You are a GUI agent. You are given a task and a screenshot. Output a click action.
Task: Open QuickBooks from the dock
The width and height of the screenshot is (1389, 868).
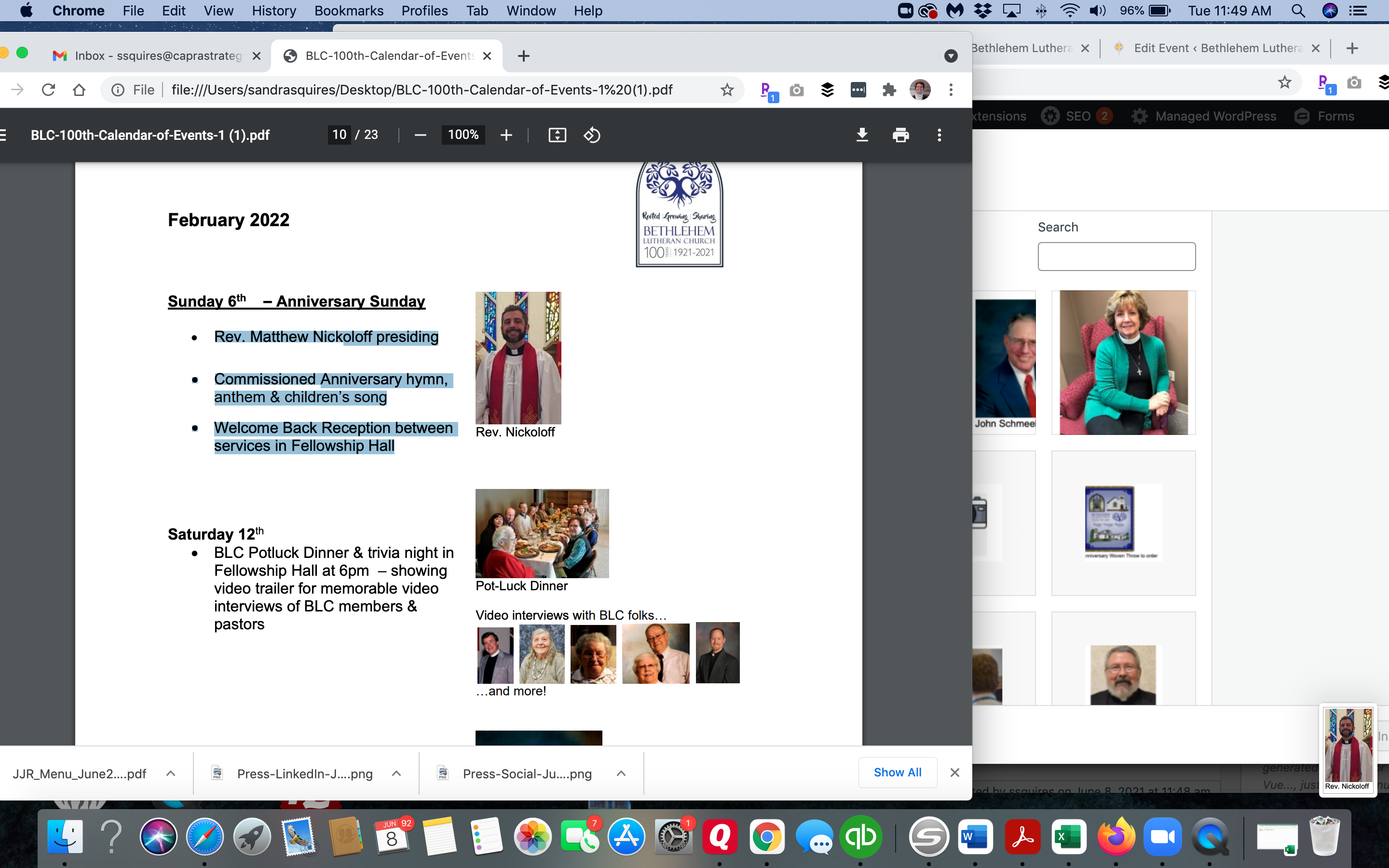pyautogui.click(x=860, y=837)
